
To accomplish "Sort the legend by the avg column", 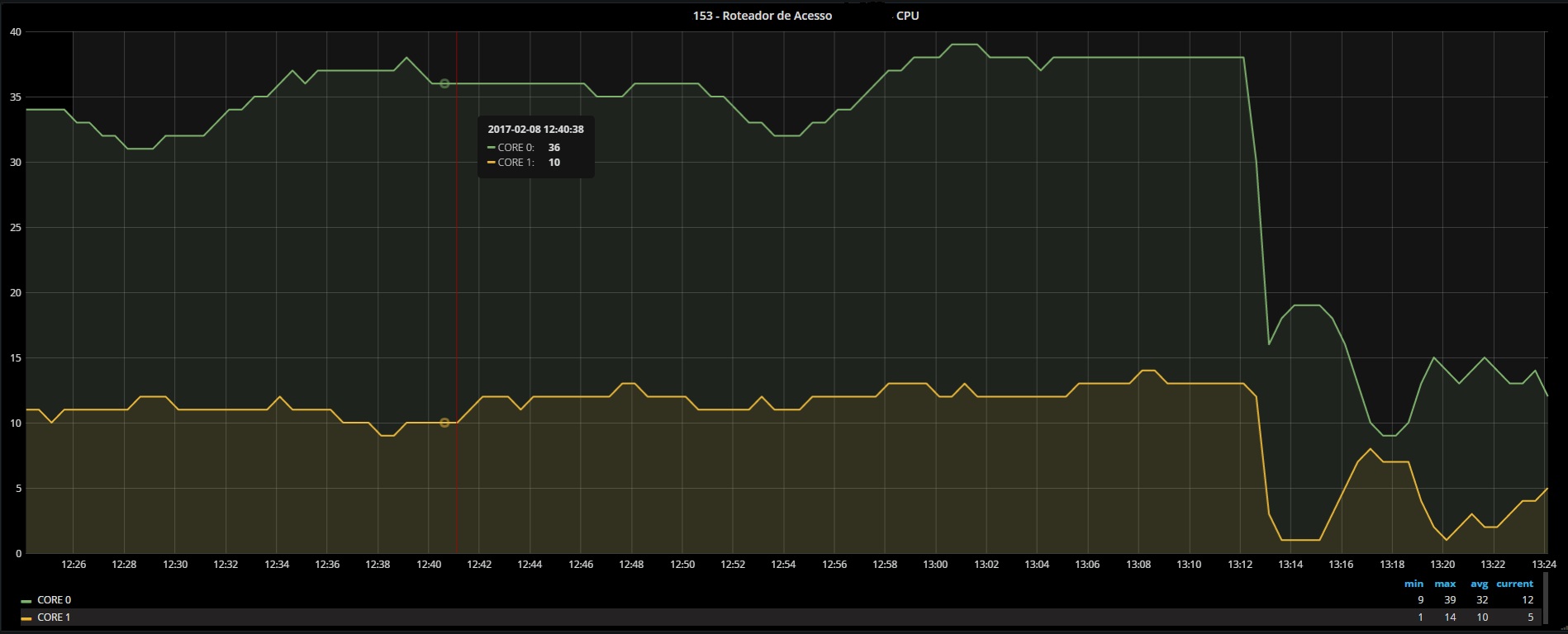I will (x=1479, y=584).
